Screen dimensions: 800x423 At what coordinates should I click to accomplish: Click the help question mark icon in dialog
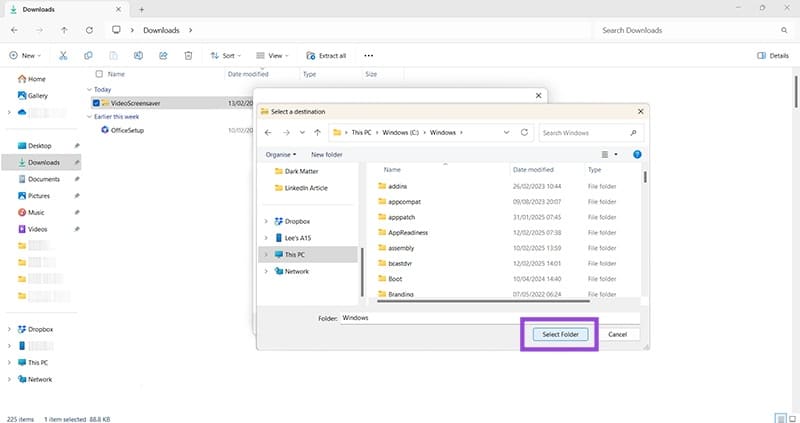tap(637, 155)
